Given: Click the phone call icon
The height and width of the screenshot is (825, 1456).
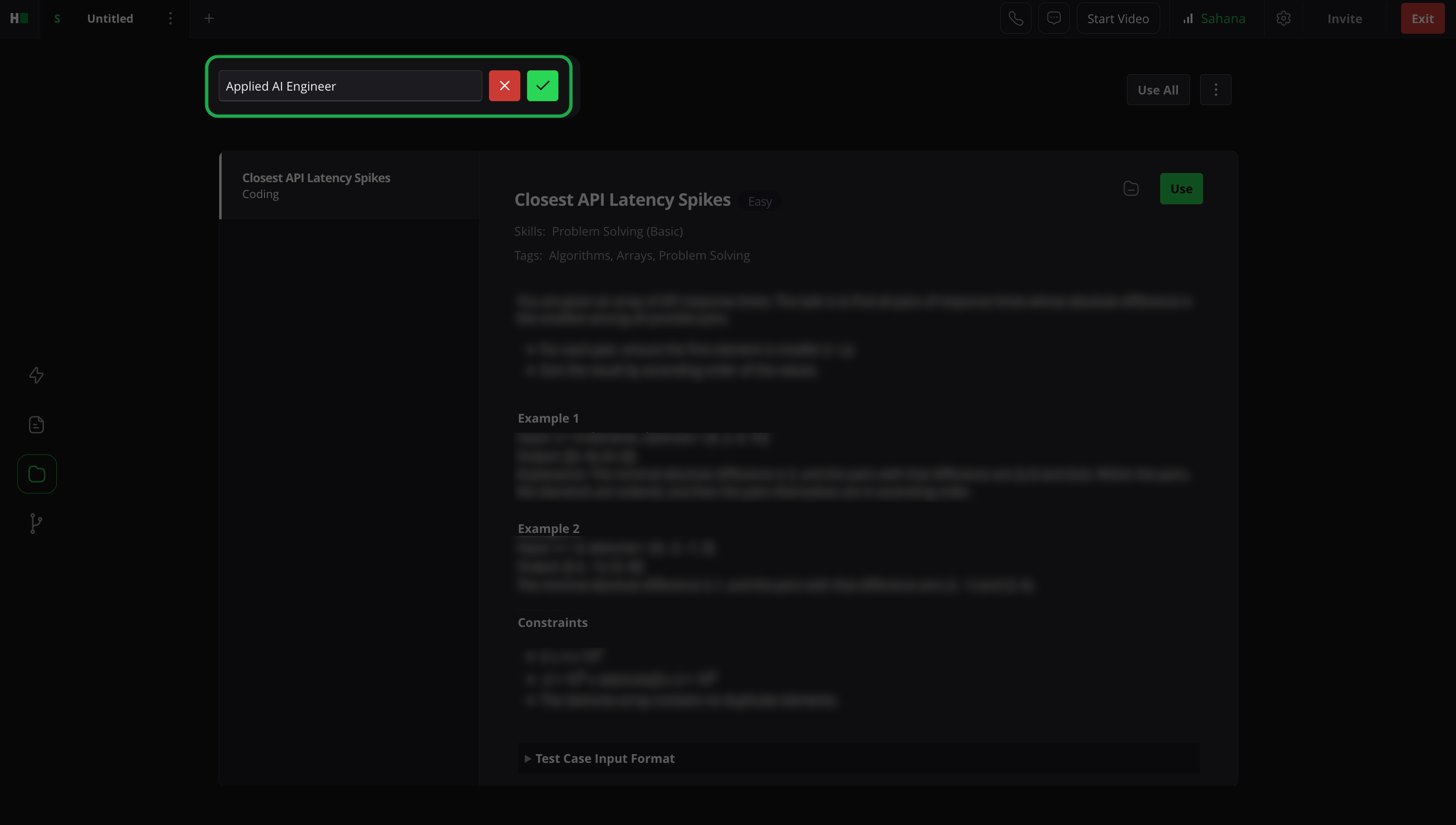Looking at the screenshot, I should click(1015, 19).
